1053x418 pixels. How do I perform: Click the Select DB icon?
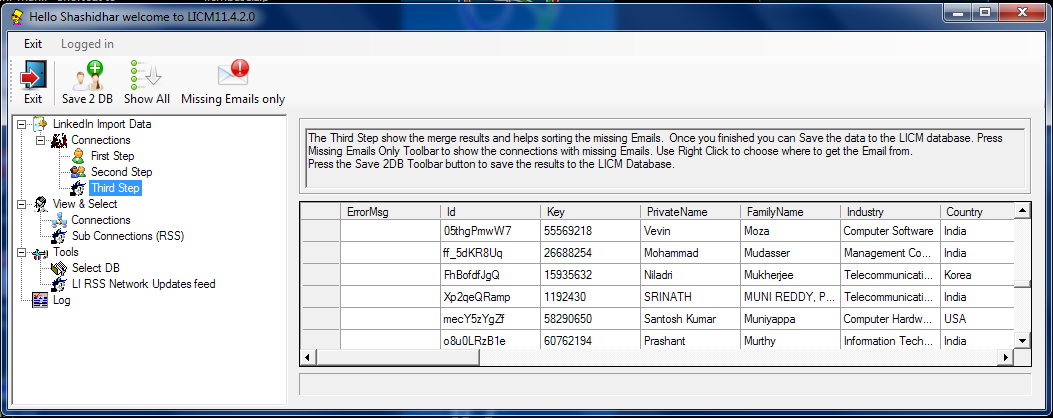click(x=60, y=268)
